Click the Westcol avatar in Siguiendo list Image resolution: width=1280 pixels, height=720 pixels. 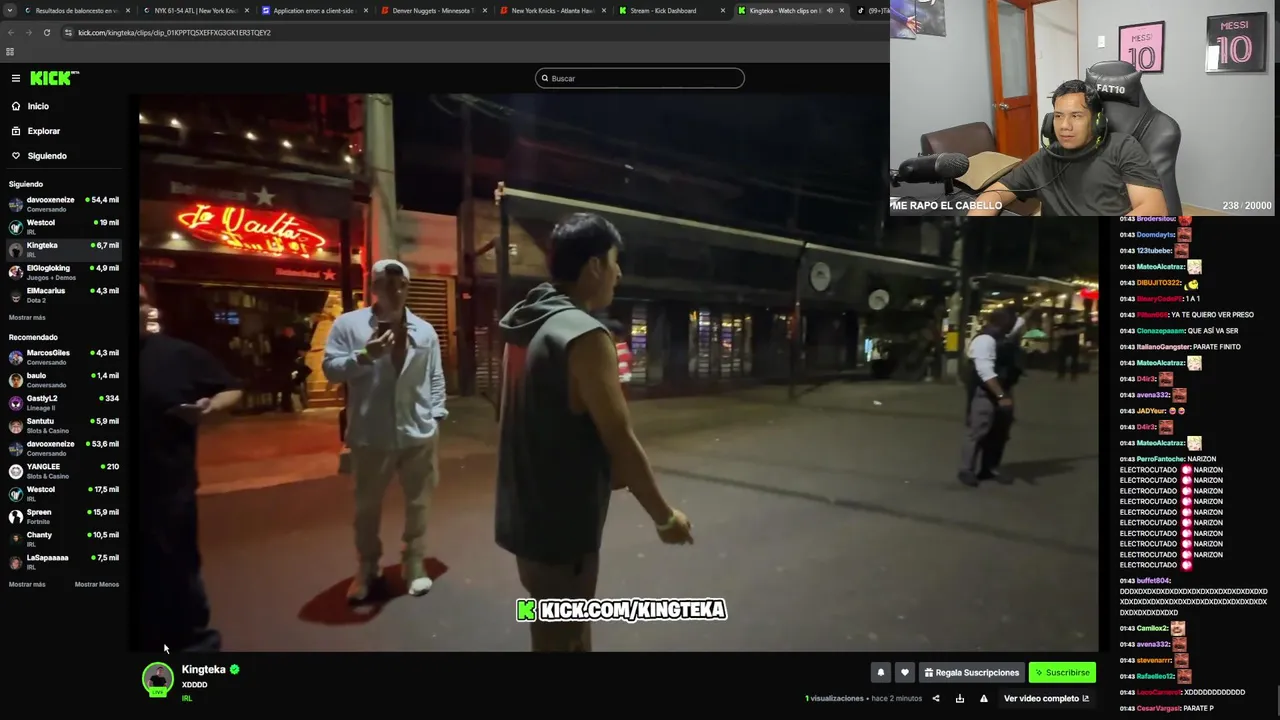click(x=16, y=226)
